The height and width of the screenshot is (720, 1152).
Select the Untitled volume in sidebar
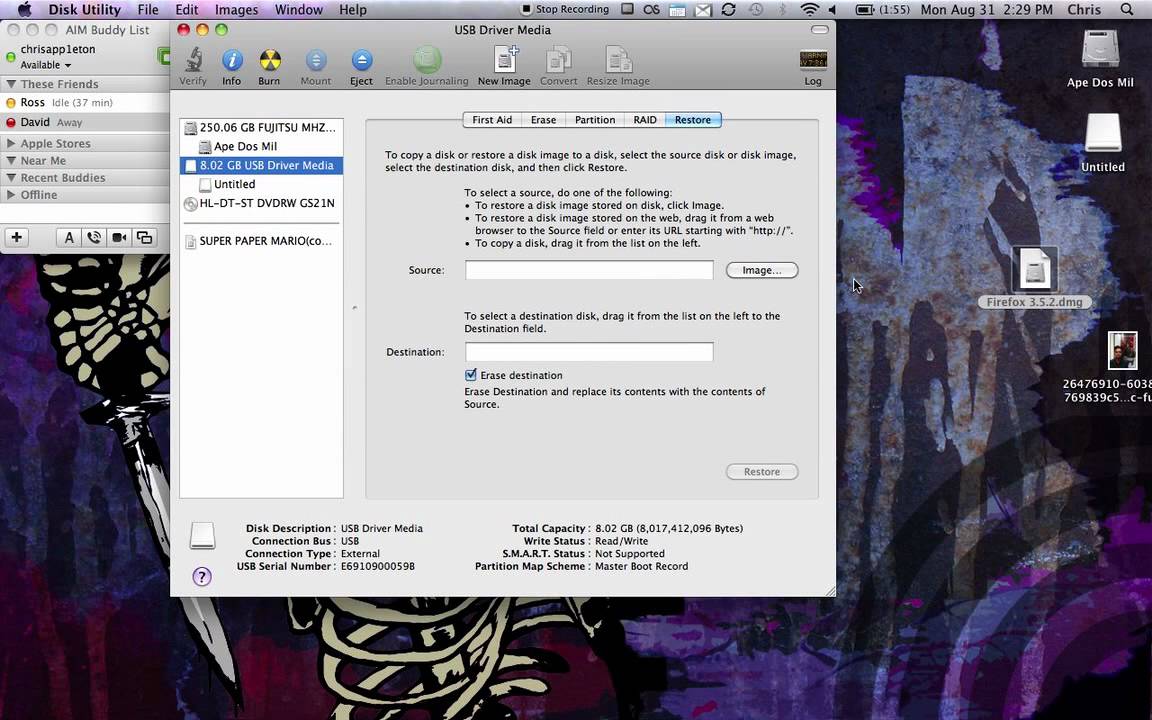point(262,184)
